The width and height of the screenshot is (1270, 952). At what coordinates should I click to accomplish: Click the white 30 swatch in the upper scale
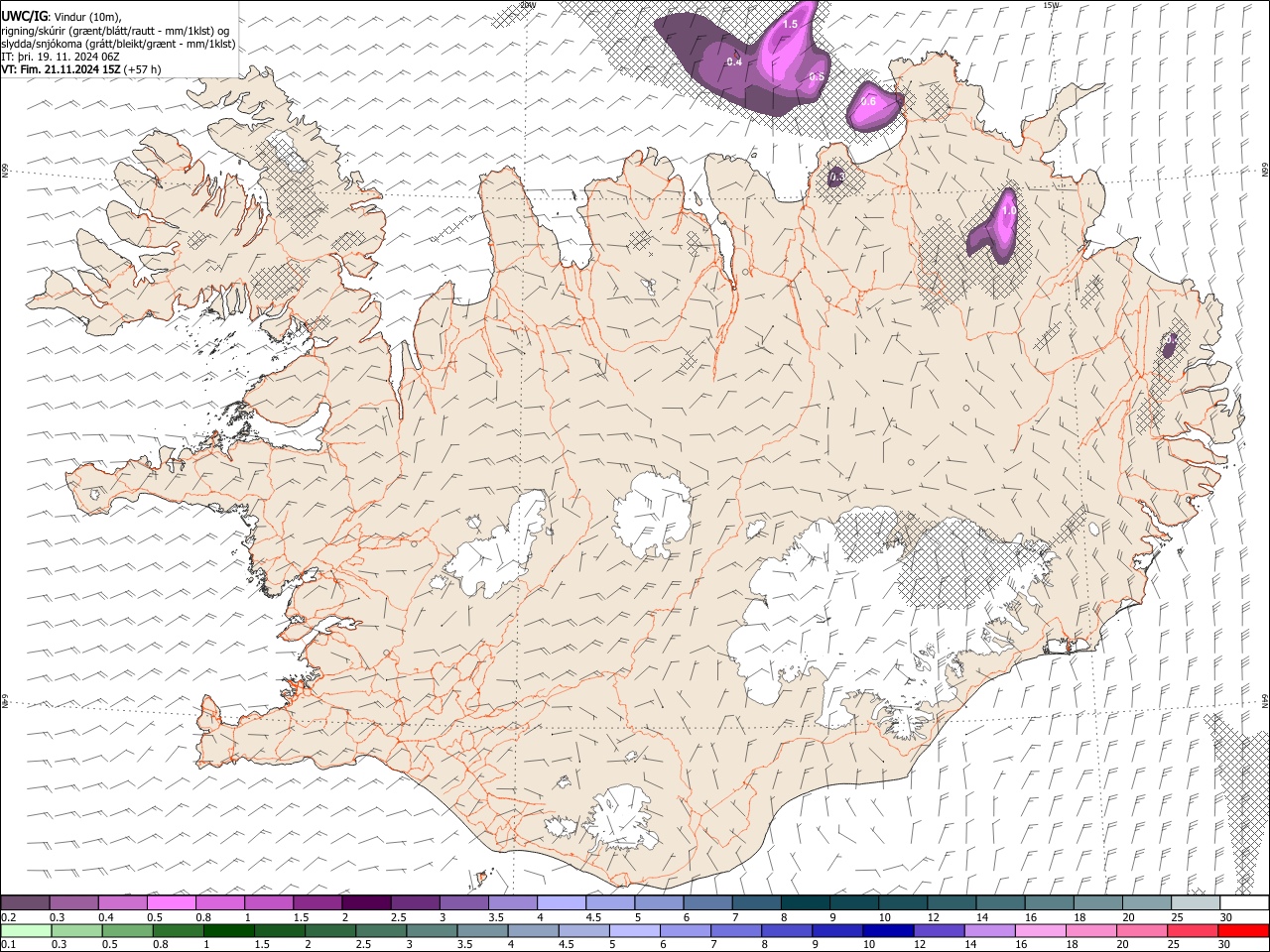click(1244, 903)
